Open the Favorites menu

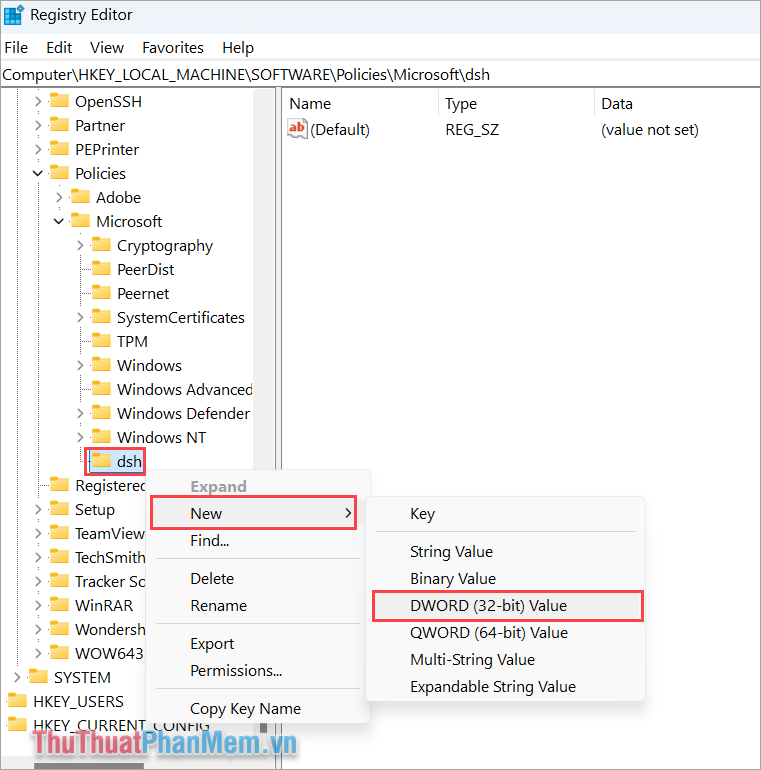point(173,48)
